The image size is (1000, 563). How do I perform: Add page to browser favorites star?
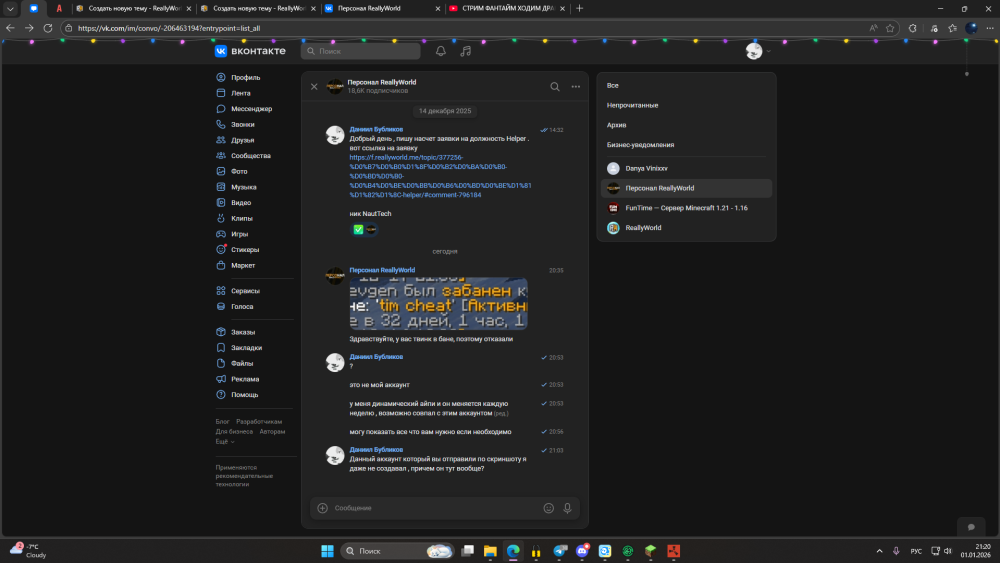coord(890,28)
